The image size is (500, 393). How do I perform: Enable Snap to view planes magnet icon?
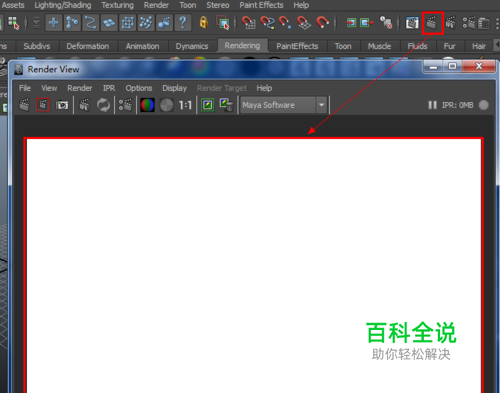pyautogui.click(x=304, y=23)
